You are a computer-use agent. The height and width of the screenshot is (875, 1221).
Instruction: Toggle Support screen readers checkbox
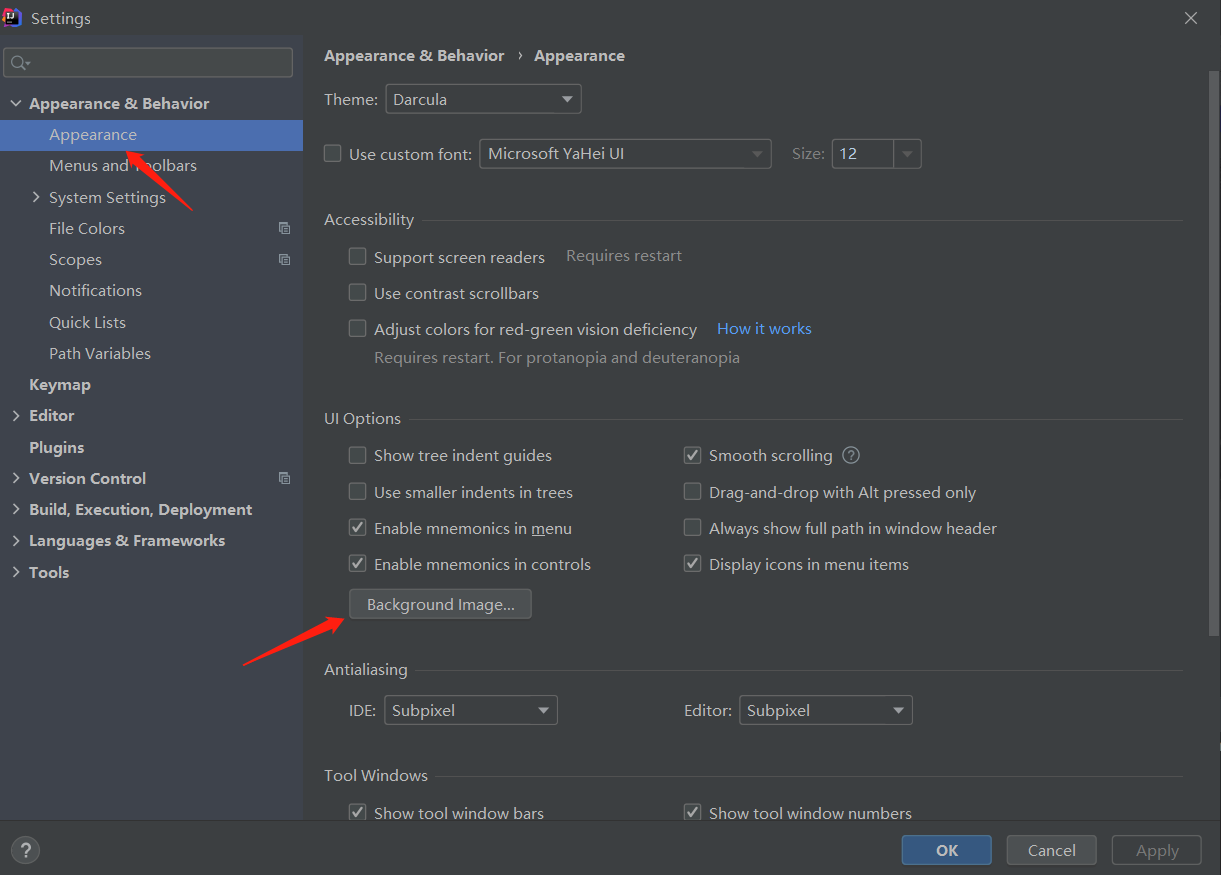click(x=357, y=257)
